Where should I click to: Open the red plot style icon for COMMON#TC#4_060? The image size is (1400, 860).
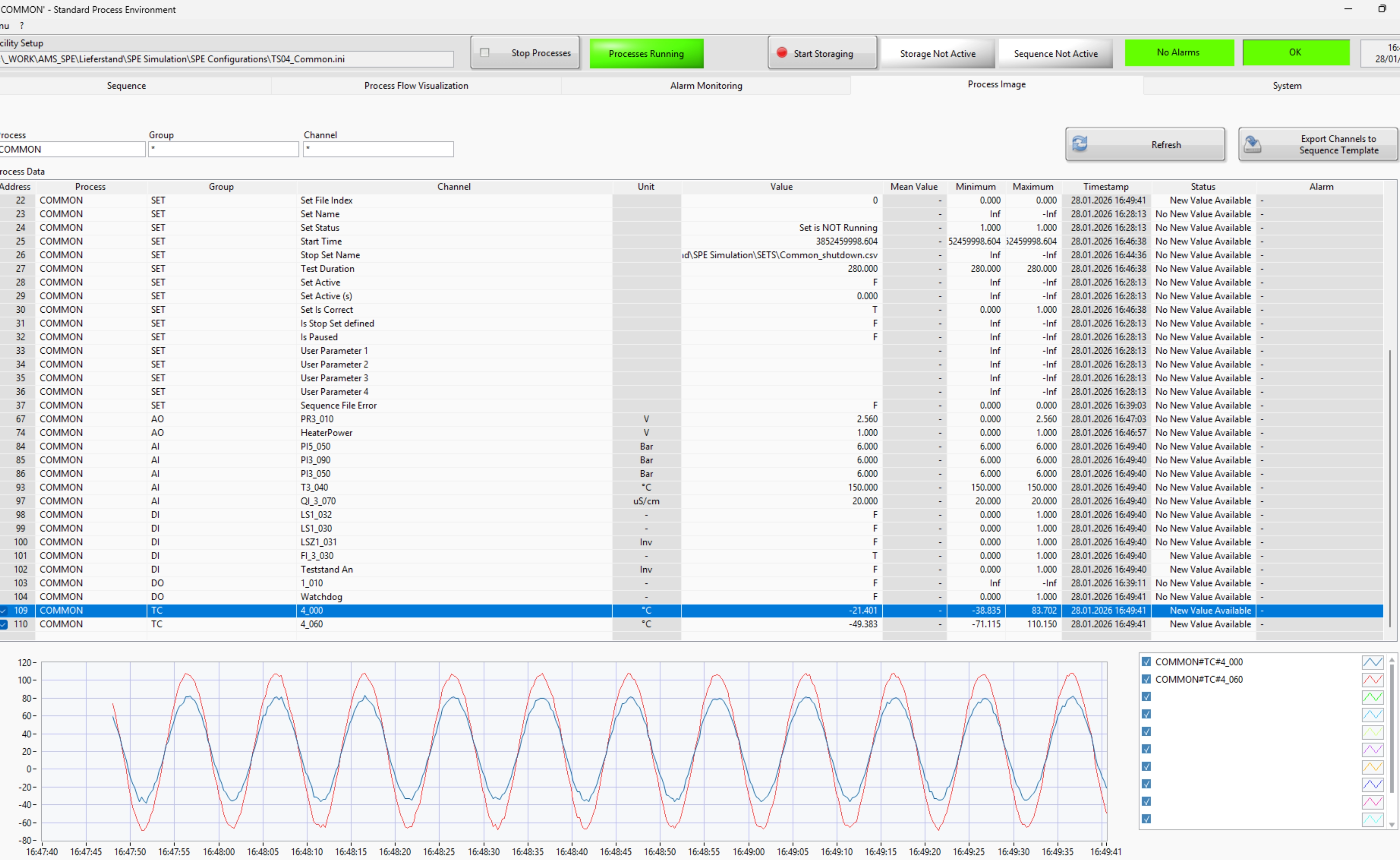(1372, 680)
